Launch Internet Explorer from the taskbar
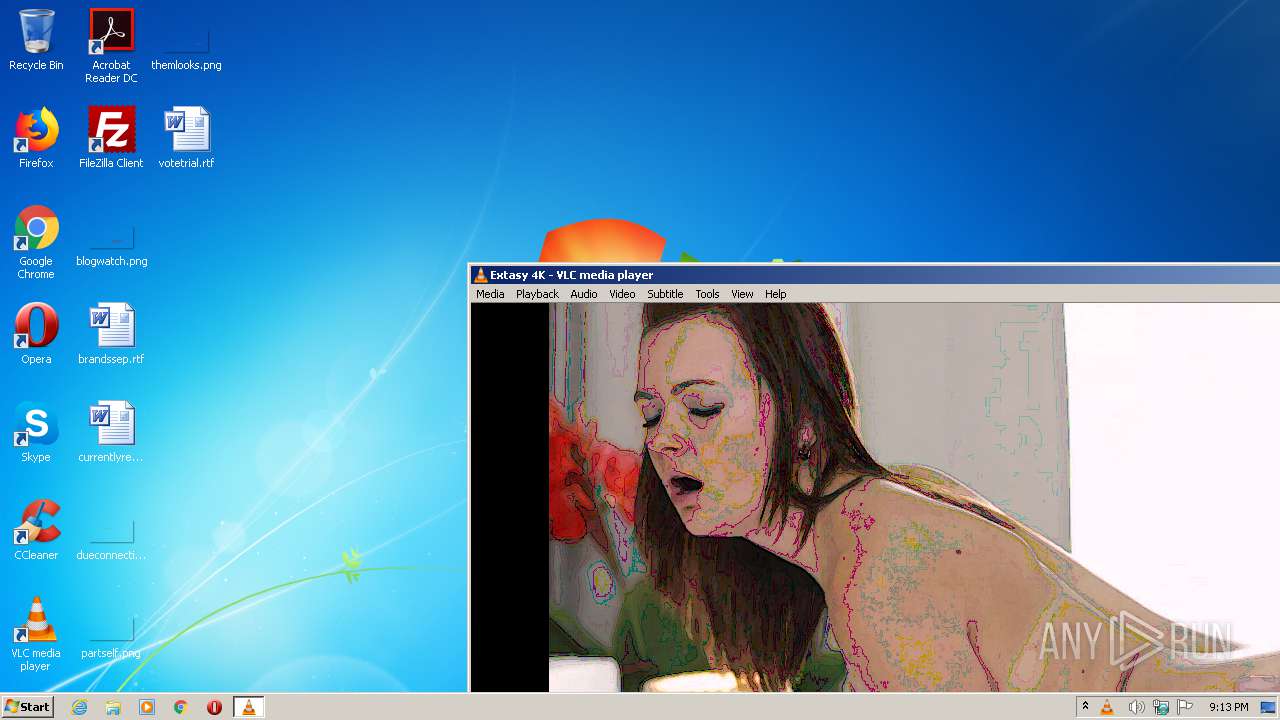This screenshot has width=1280, height=720. coord(80,707)
